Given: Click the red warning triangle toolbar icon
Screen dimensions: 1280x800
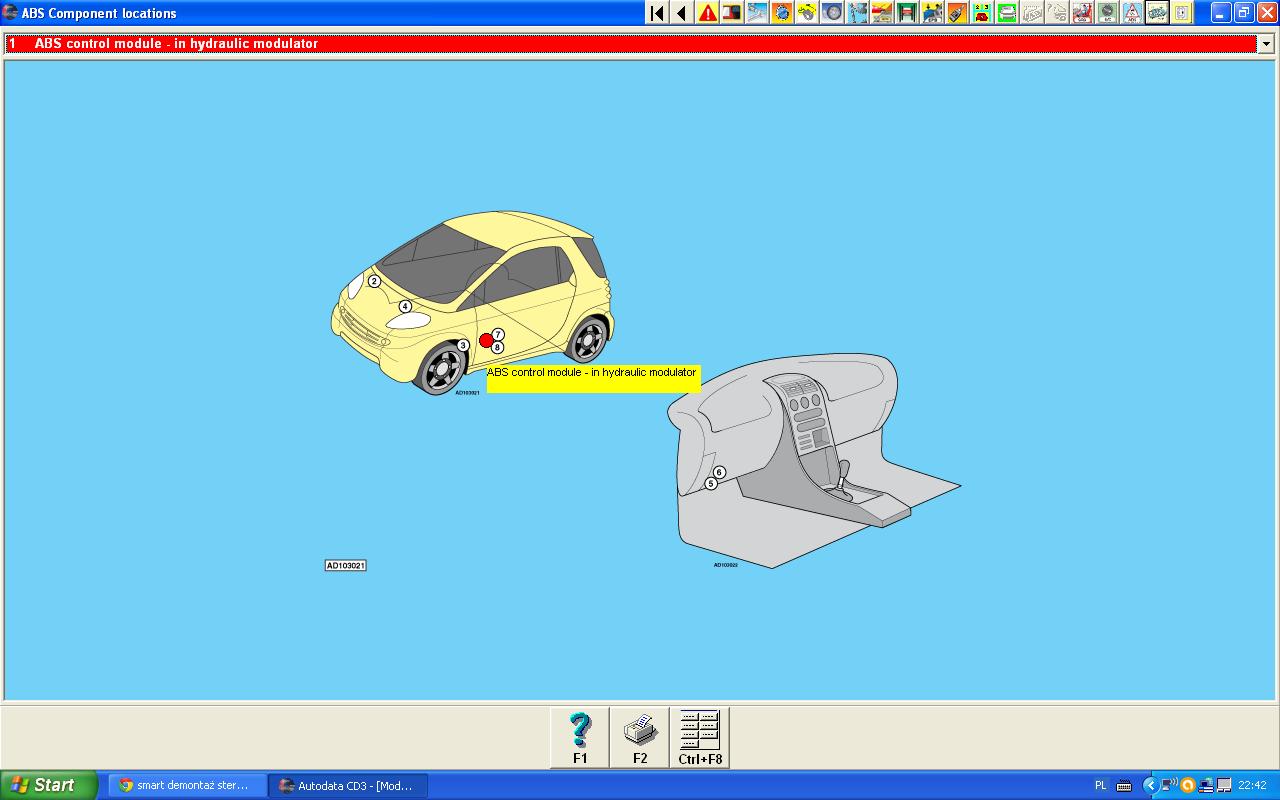Looking at the screenshot, I should [x=707, y=13].
